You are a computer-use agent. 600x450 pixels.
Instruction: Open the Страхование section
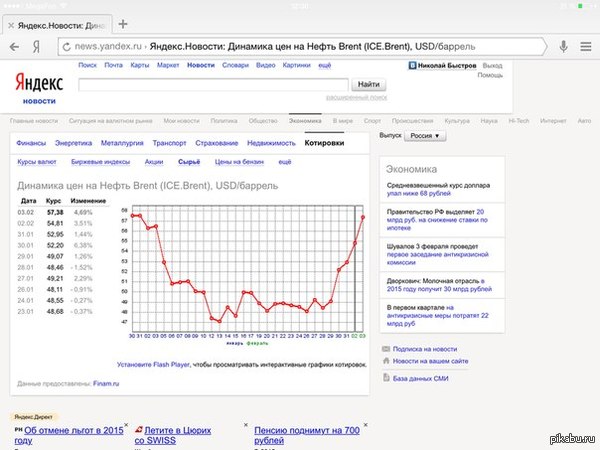point(217,143)
